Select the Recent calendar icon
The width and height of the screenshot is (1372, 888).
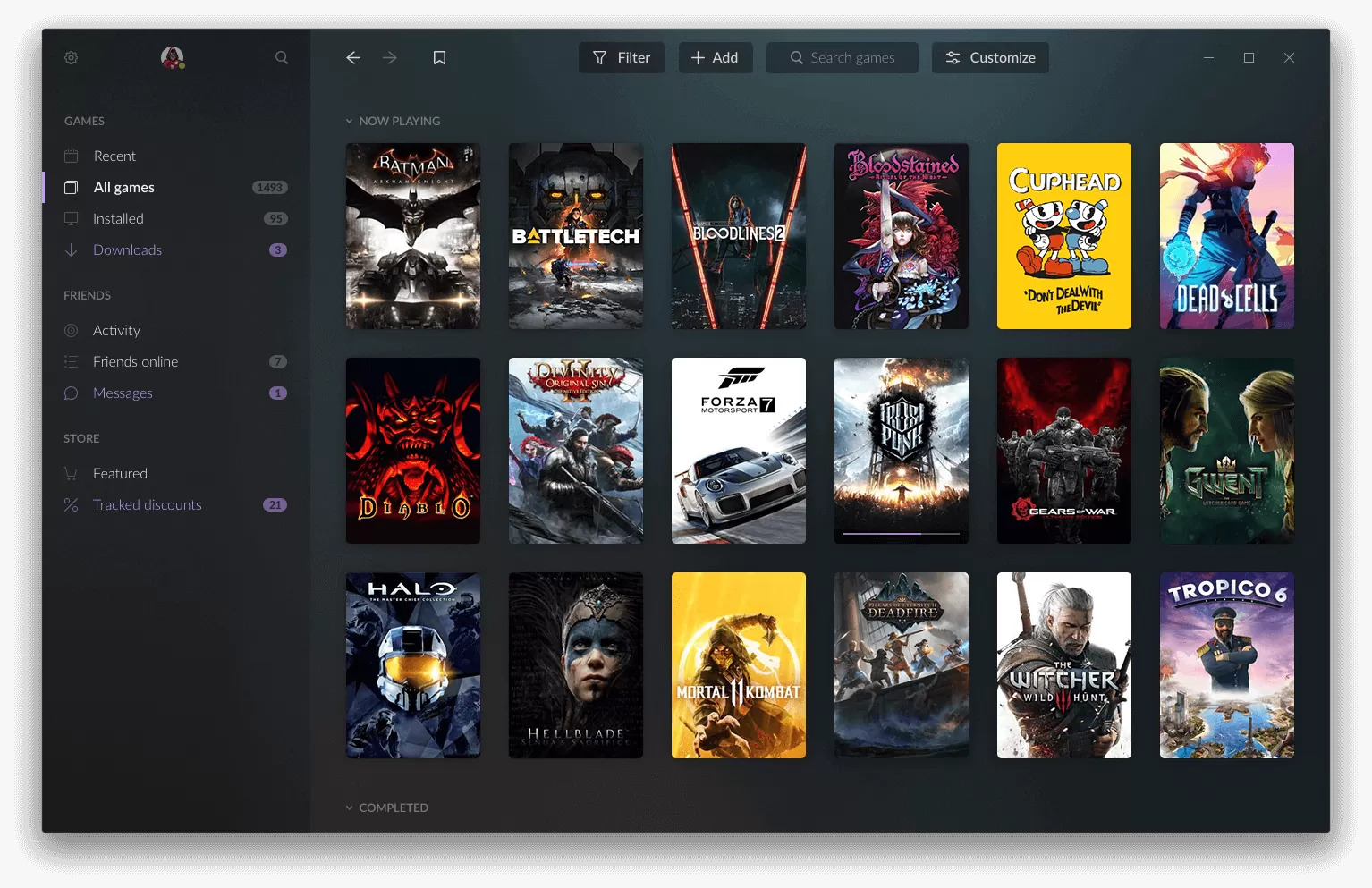tap(72, 155)
